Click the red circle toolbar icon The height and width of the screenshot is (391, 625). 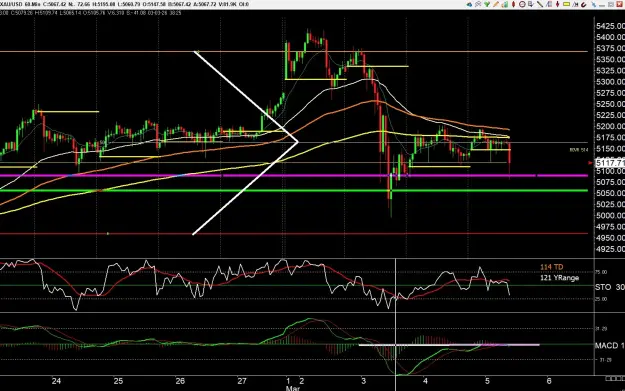coord(522,4)
